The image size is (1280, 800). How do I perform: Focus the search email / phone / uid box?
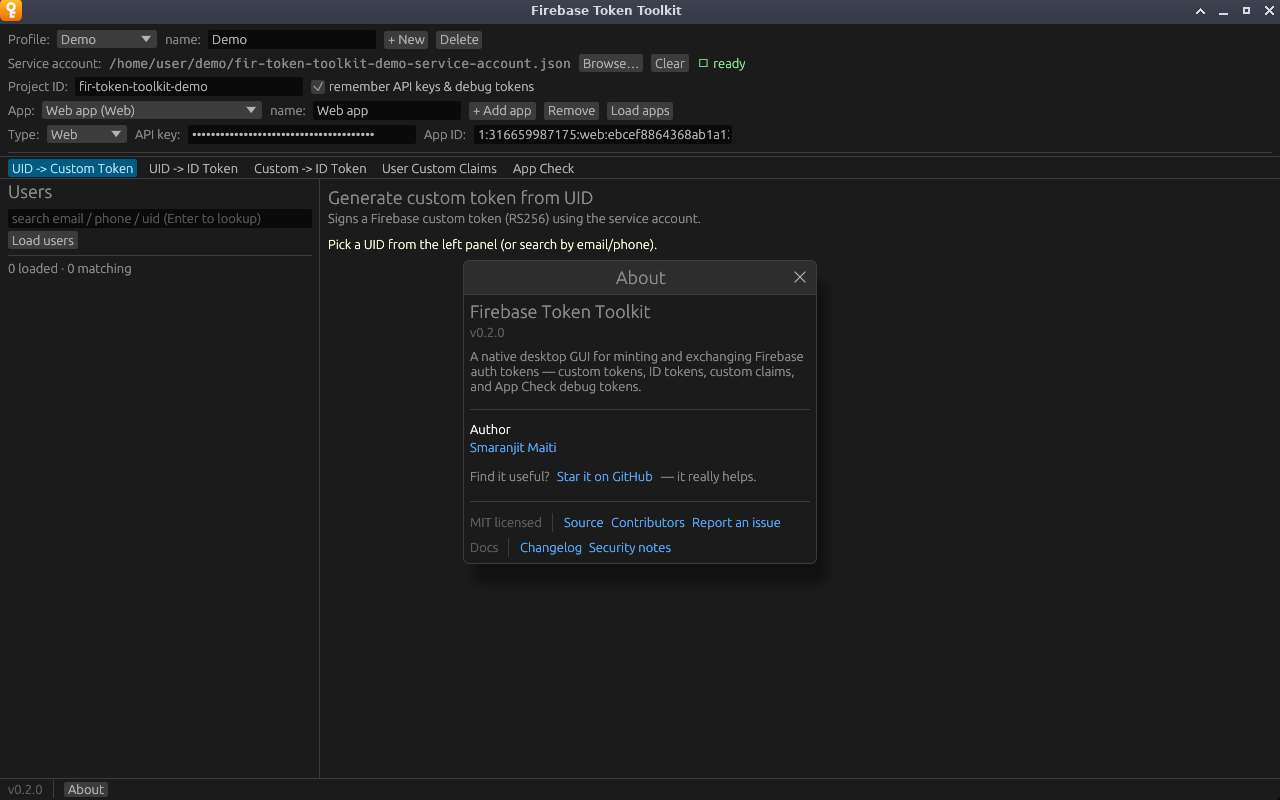coord(160,218)
